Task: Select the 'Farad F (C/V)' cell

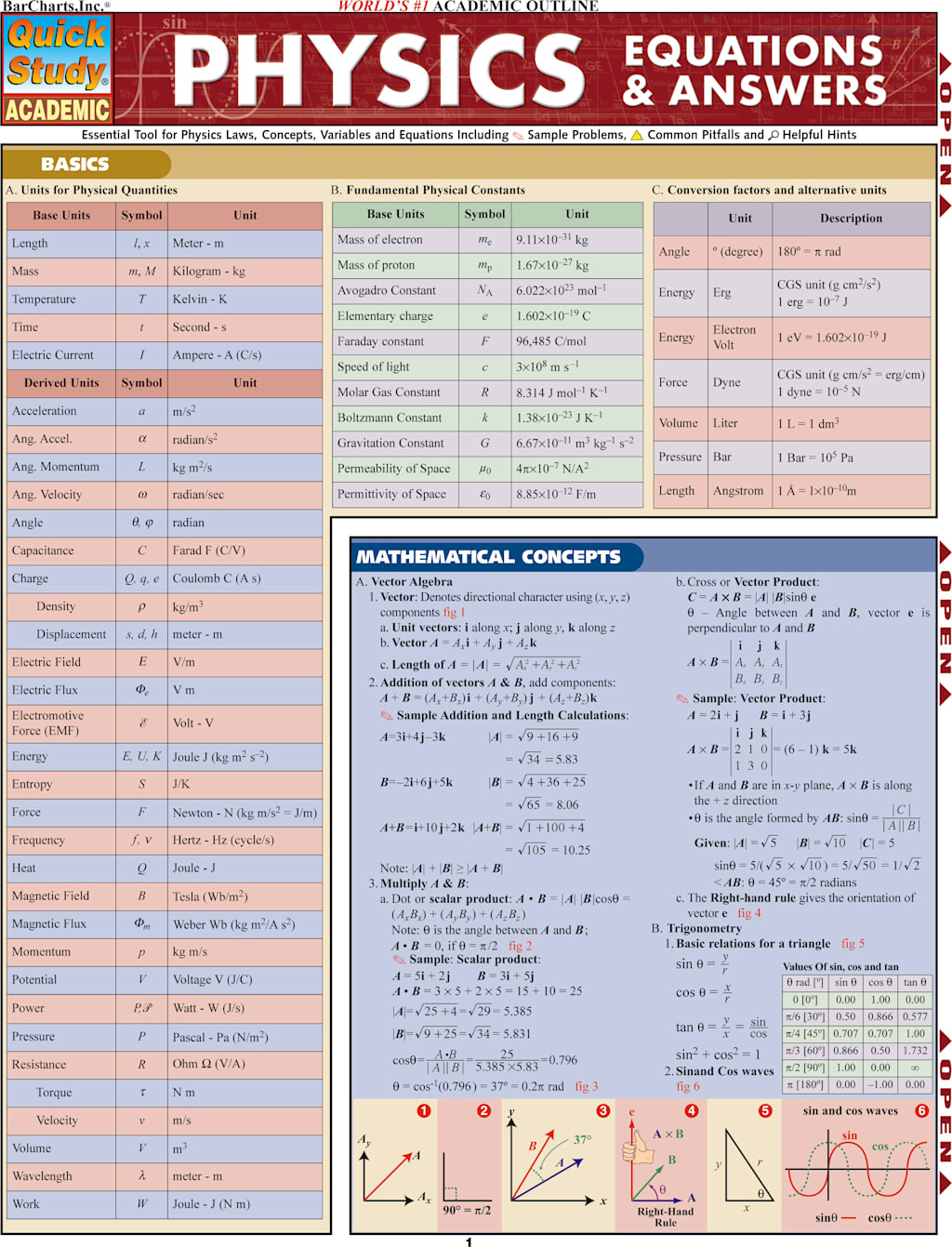Action: 245,551
